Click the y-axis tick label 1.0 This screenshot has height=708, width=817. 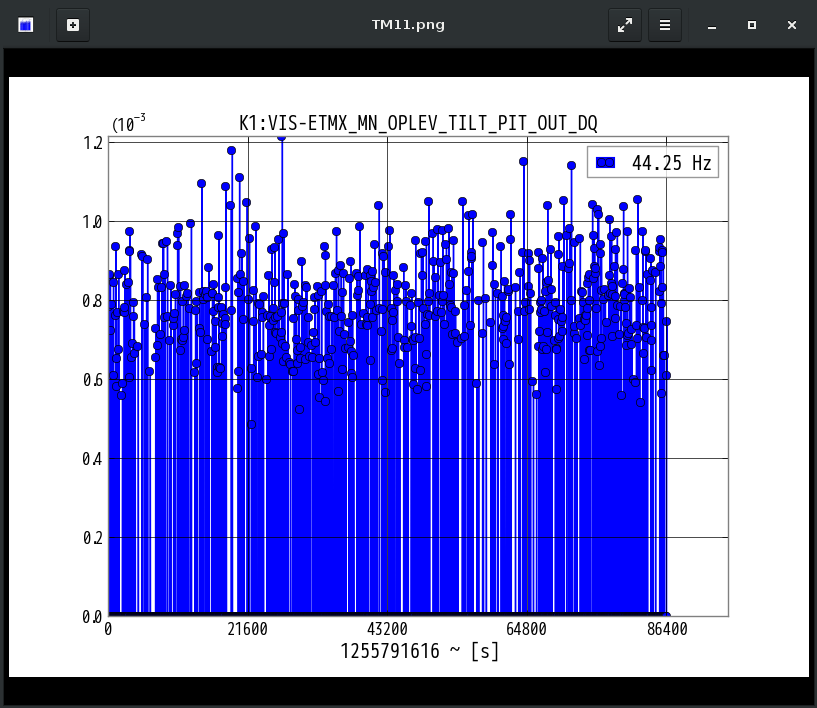coord(93,222)
